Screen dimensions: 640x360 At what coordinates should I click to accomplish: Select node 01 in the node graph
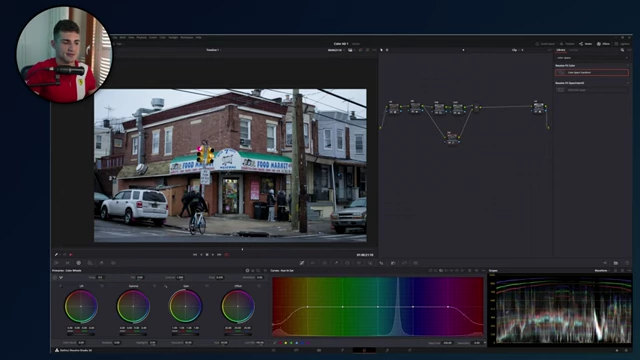(x=393, y=108)
